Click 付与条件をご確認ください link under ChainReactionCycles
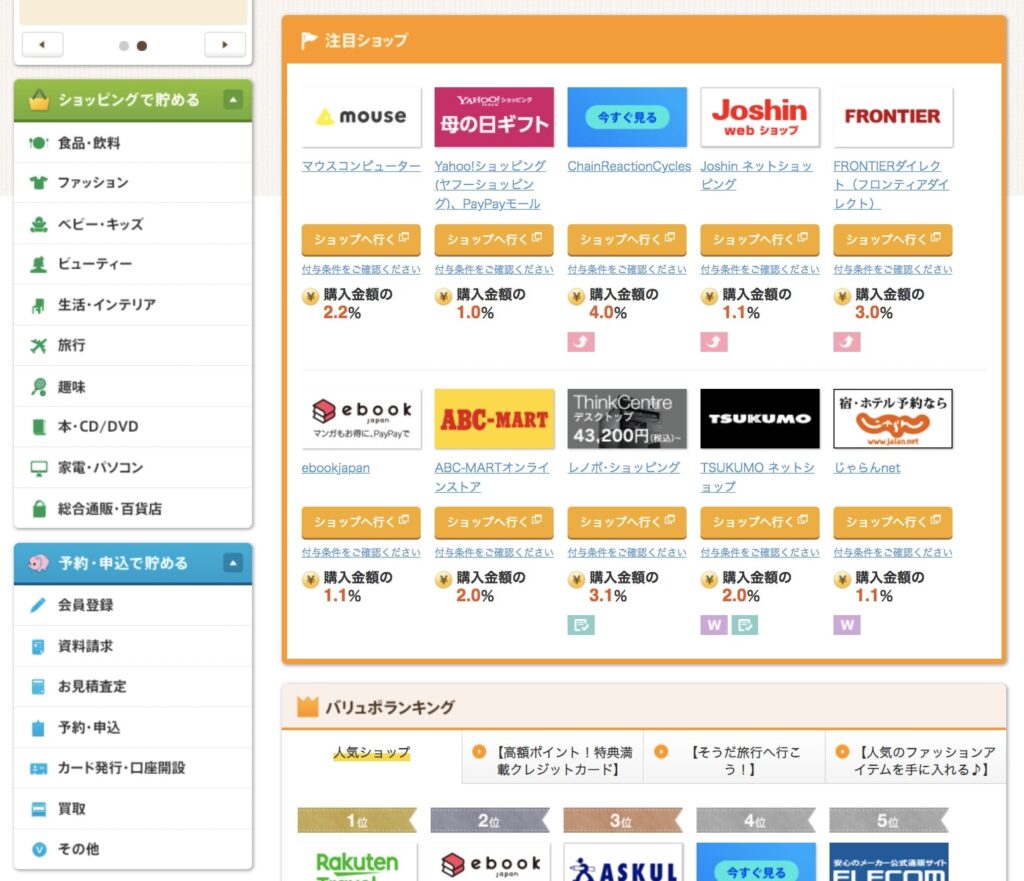Screen dimensions: 1024x881 click(x=627, y=270)
